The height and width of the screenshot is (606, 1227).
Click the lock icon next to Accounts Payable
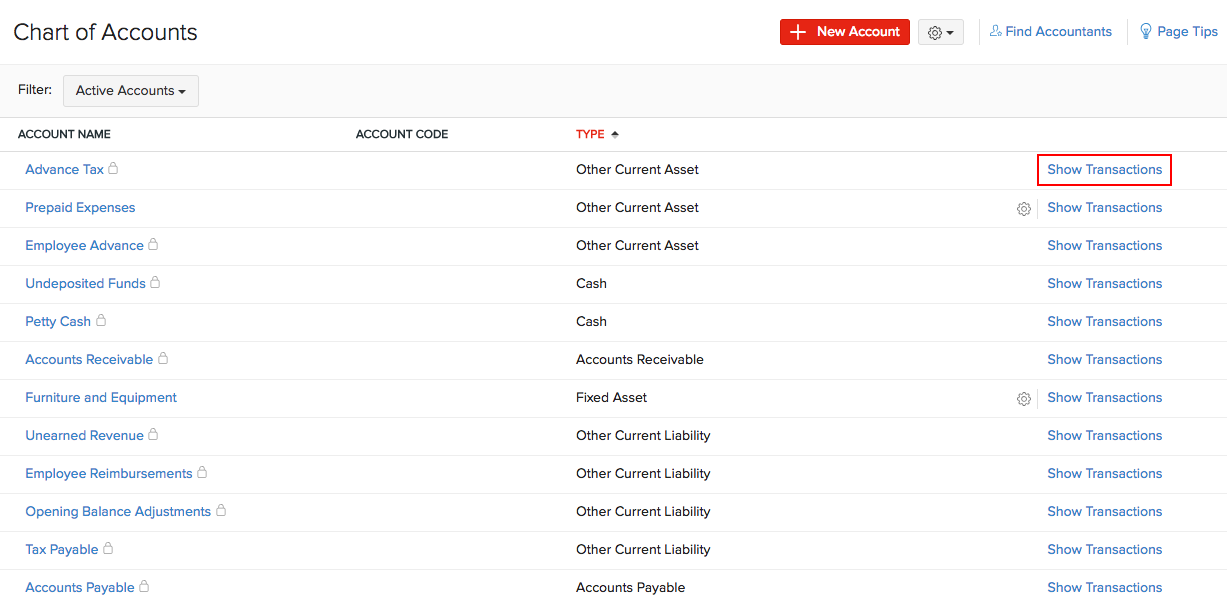click(143, 587)
